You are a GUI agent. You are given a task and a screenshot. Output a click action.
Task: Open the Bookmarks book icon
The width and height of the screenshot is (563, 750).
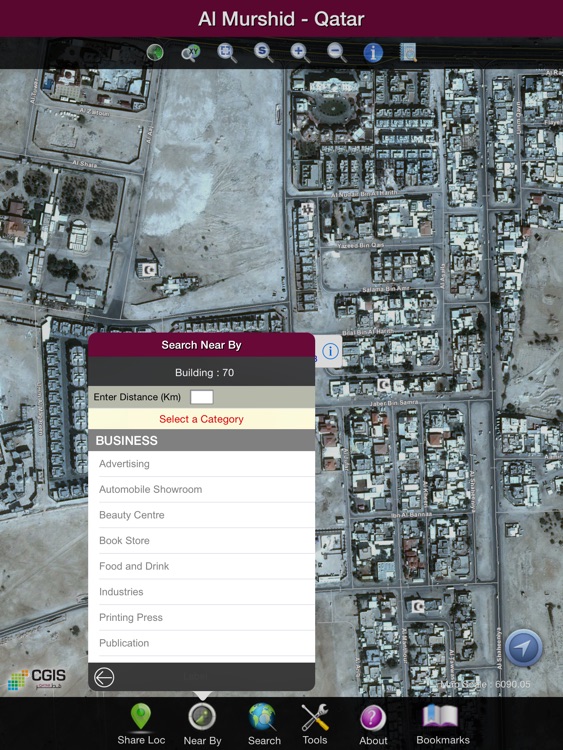point(440,716)
